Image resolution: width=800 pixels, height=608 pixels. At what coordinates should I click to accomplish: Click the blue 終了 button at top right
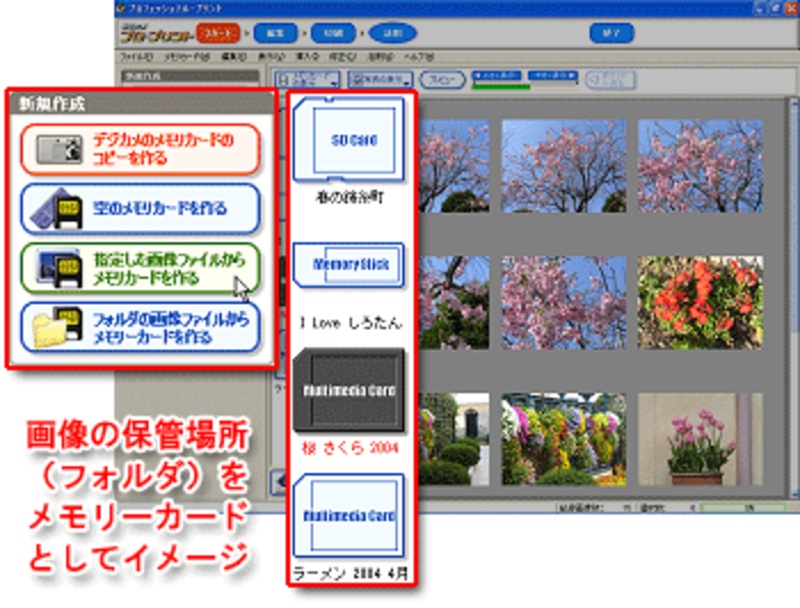613,34
